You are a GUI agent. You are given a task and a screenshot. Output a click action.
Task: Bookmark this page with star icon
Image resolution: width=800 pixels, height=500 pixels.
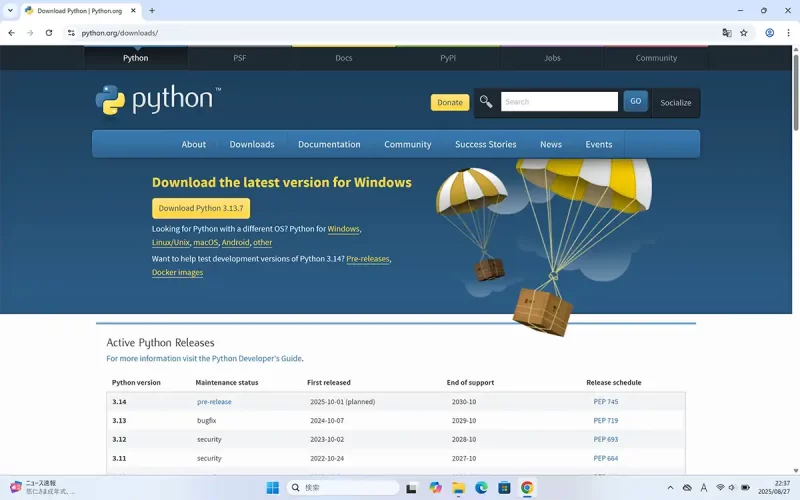tap(744, 33)
